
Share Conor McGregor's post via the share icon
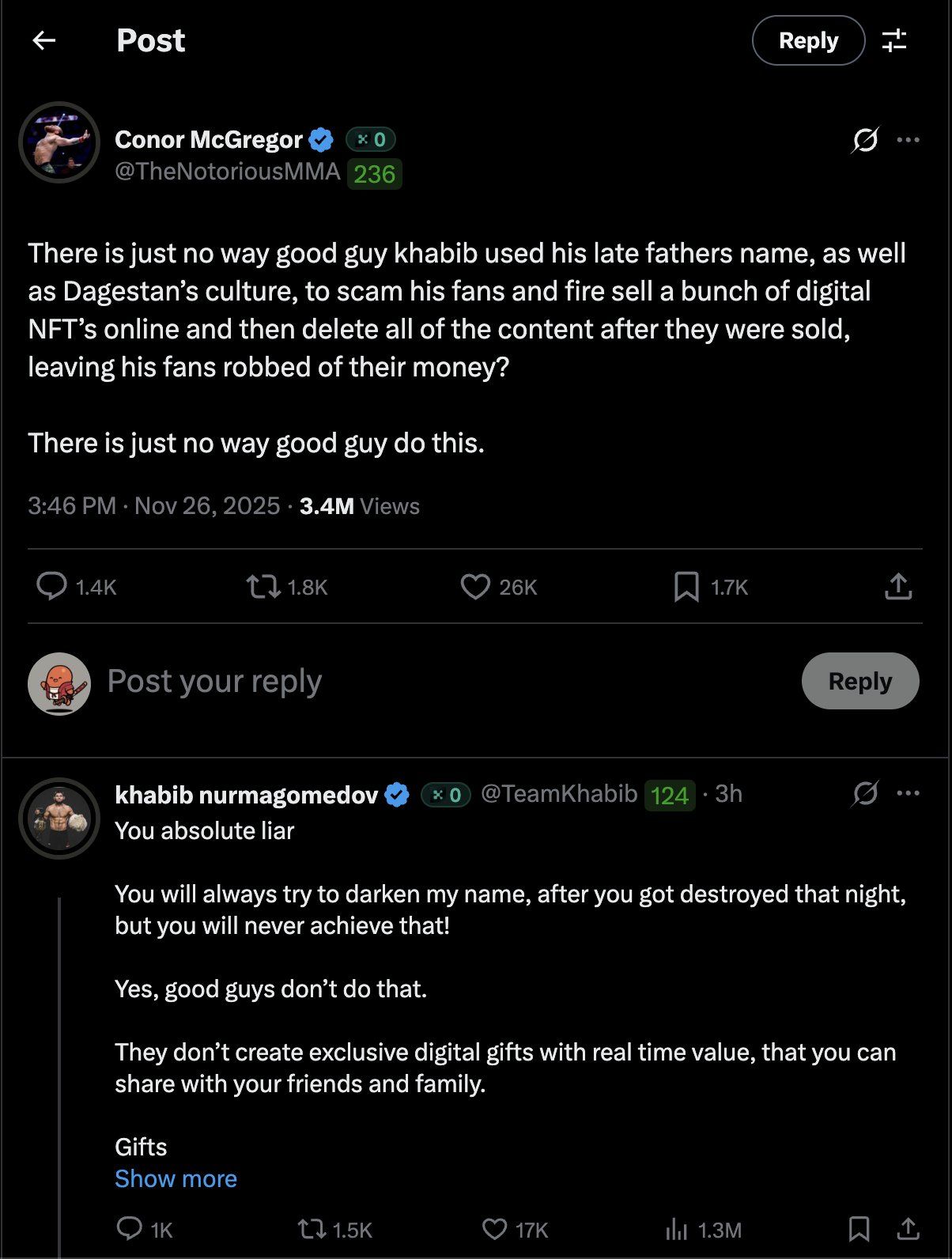coord(898,587)
